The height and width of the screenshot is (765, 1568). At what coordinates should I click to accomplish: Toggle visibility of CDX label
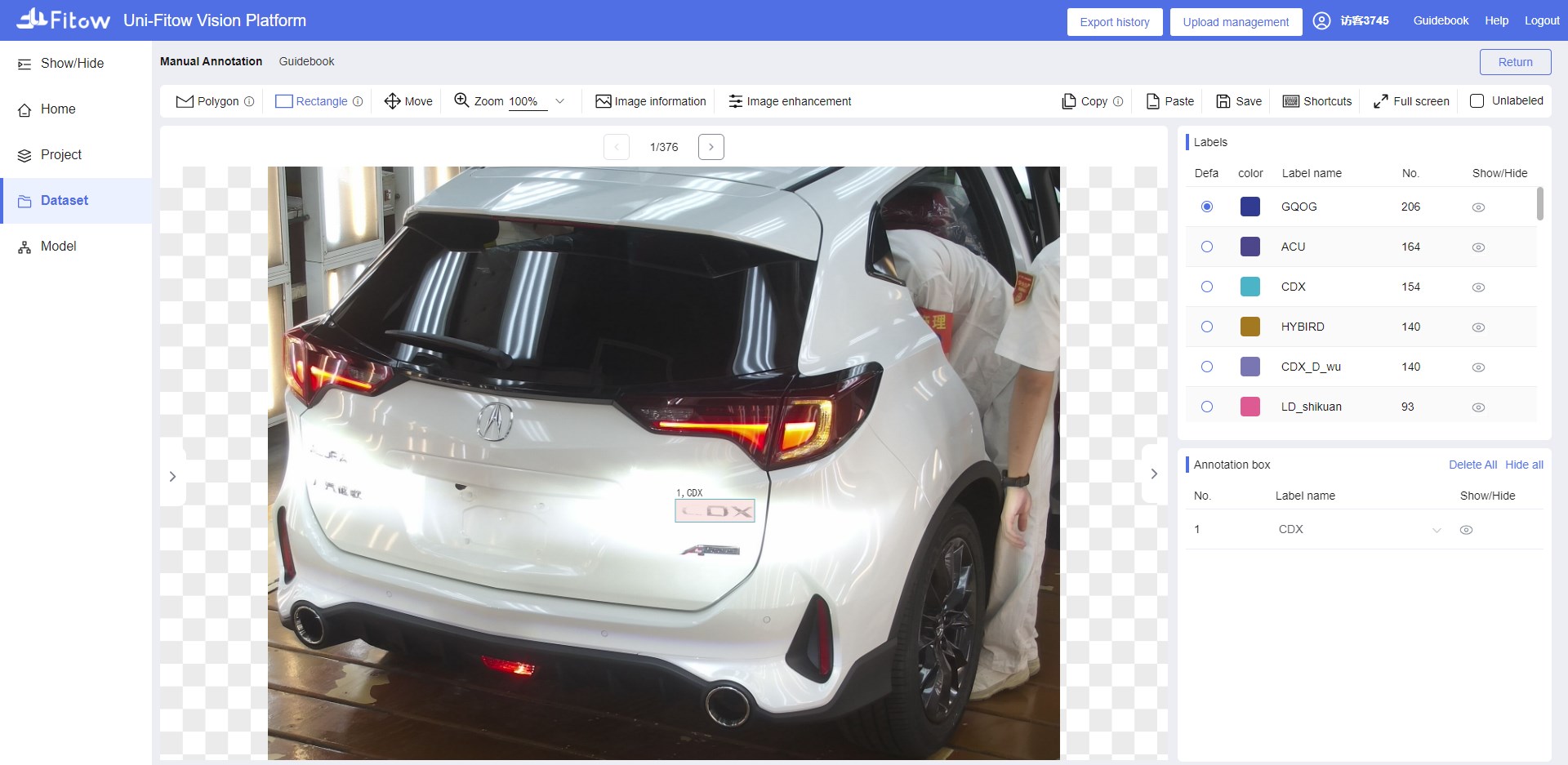tap(1478, 287)
